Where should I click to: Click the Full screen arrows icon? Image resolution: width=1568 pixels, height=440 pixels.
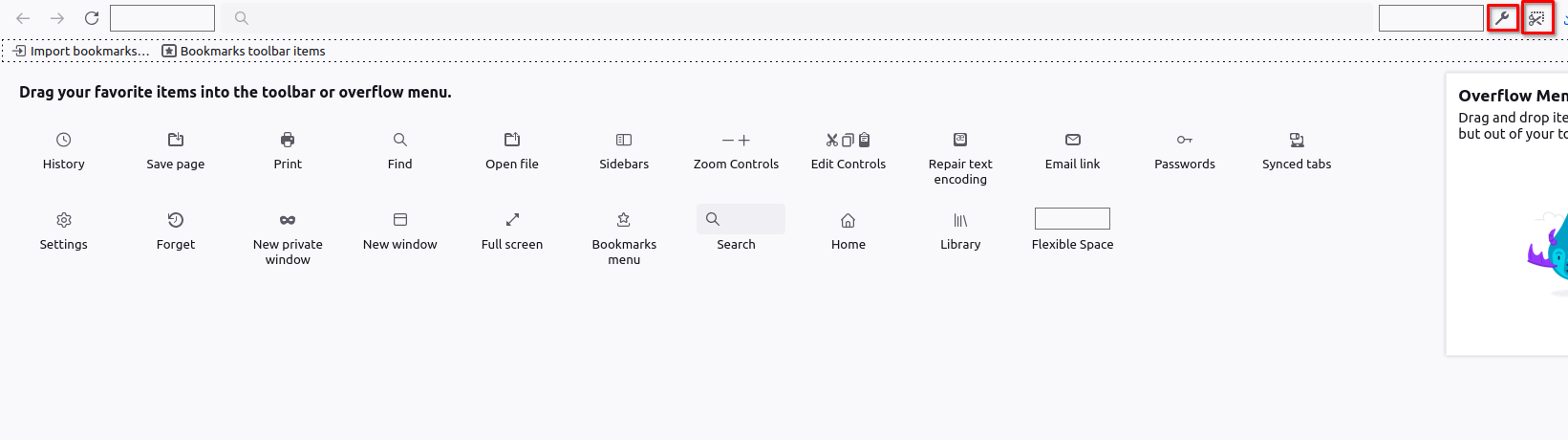coord(512,220)
